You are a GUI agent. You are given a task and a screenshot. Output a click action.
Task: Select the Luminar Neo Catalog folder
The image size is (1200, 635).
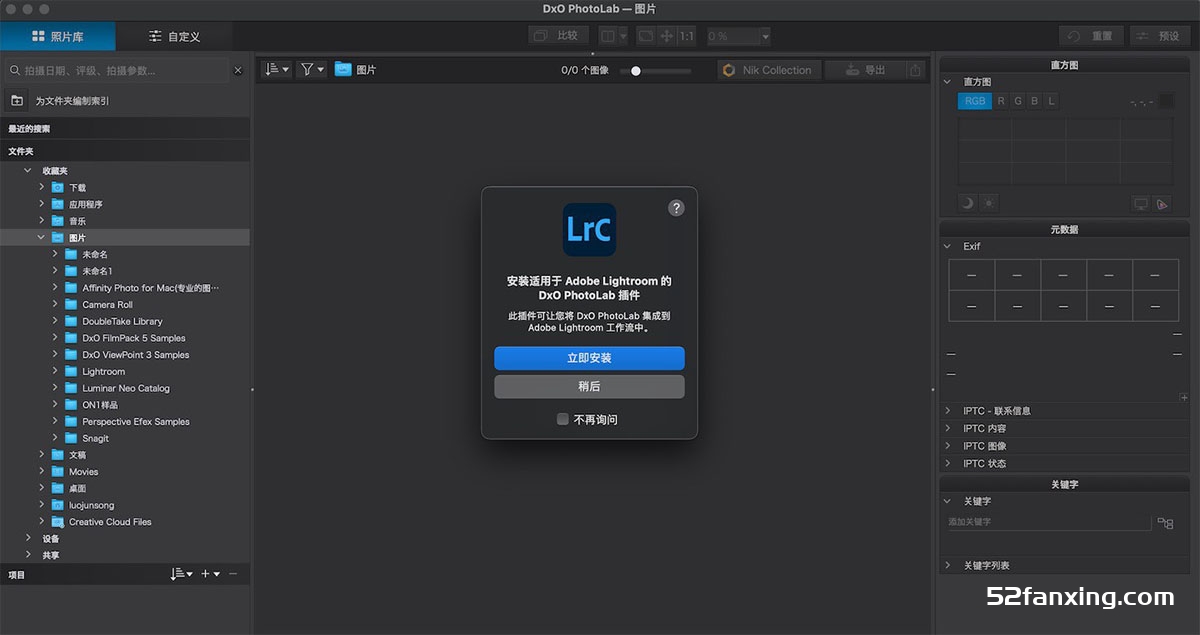pyautogui.click(x=125, y=388)
